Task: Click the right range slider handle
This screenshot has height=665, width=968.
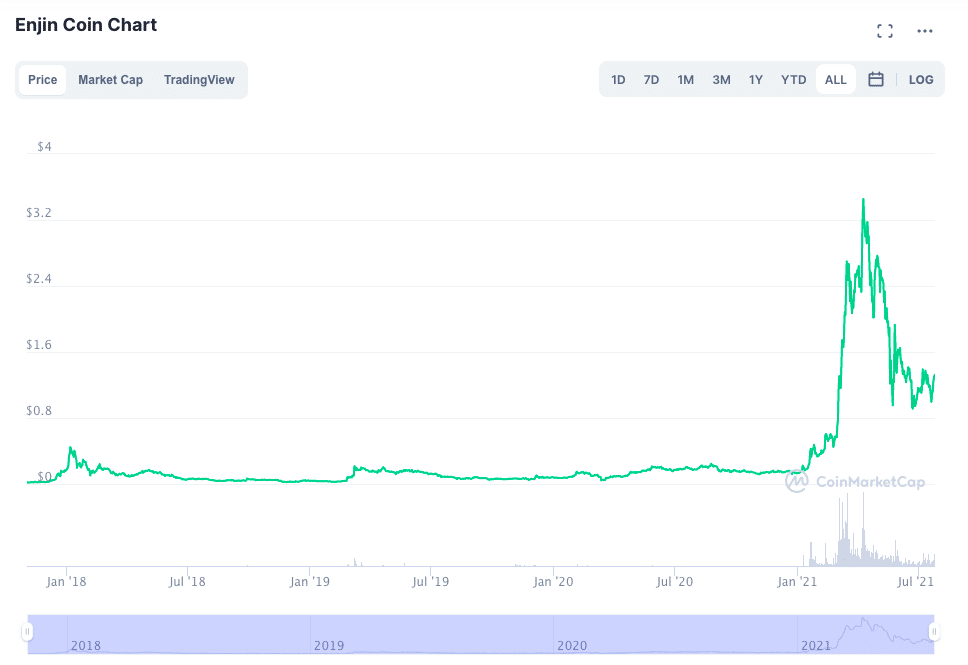Action: [934, 632]
